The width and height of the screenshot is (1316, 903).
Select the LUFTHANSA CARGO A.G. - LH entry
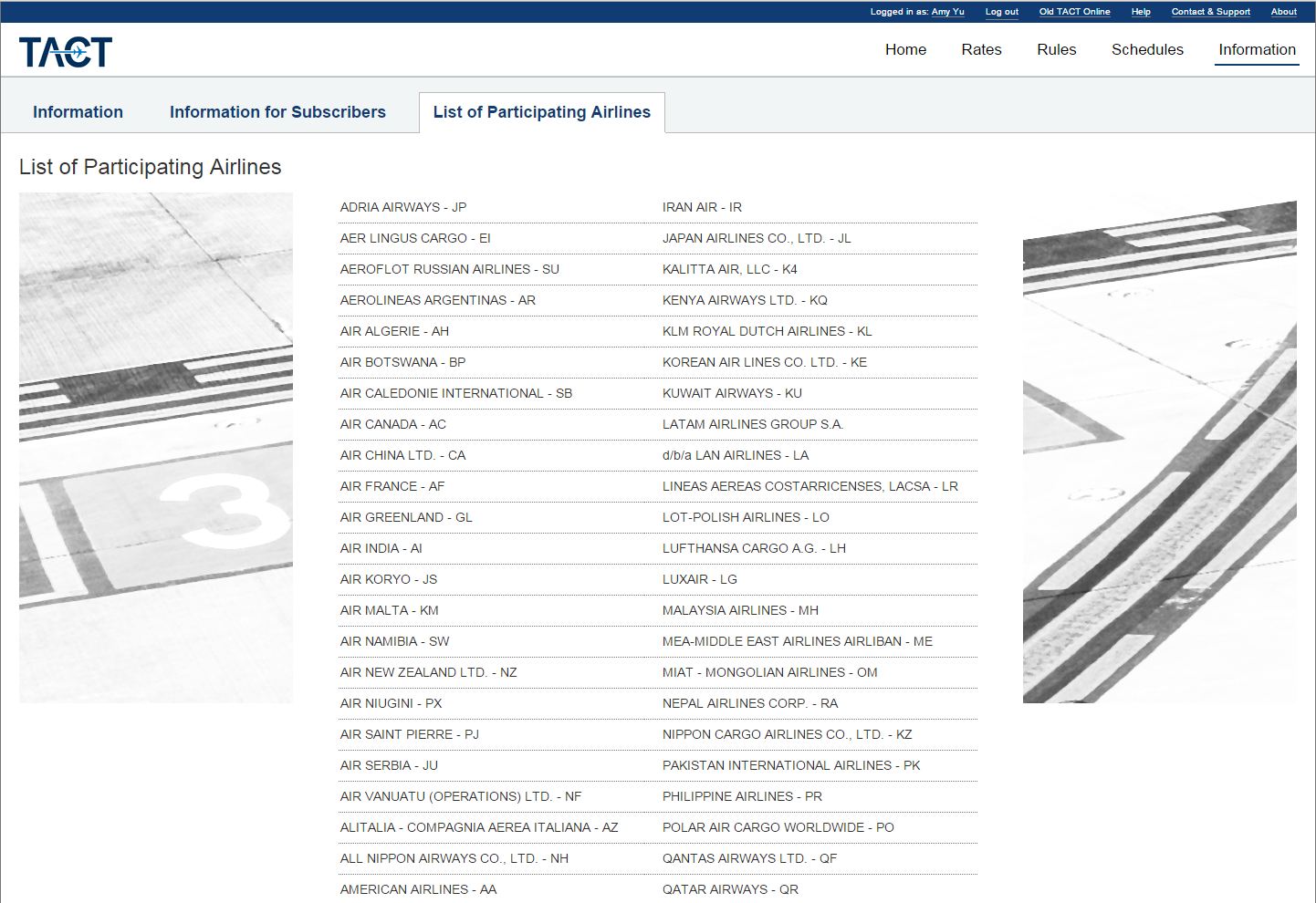click(754, 548)
